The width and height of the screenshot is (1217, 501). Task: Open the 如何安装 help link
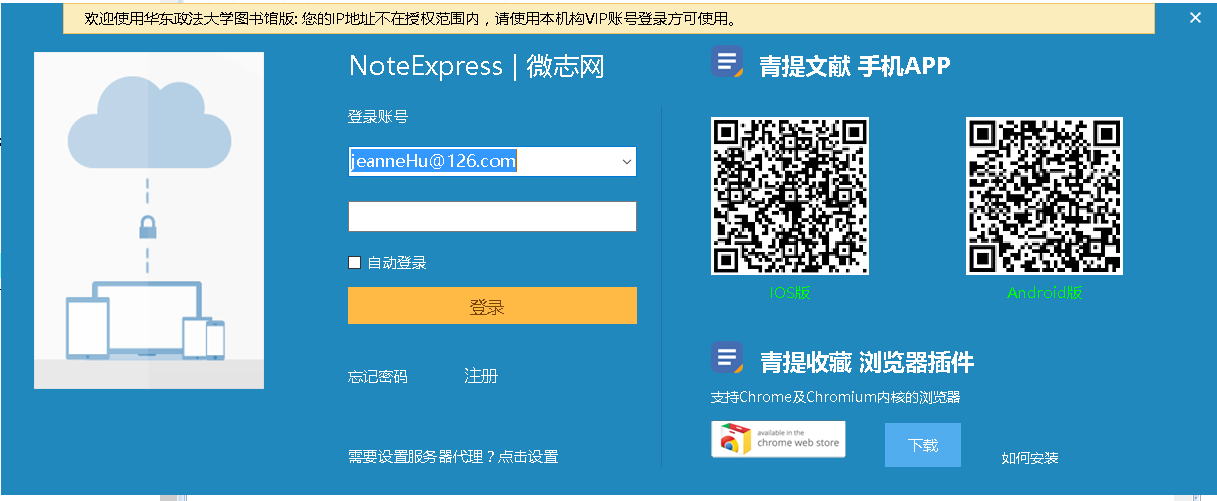coord(1030,458)
